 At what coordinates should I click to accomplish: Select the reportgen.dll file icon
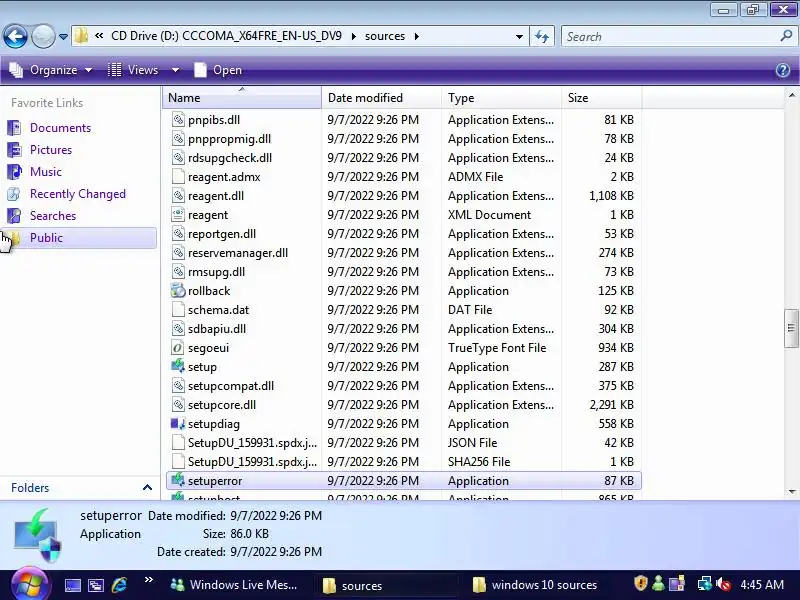tap(178, 234)
